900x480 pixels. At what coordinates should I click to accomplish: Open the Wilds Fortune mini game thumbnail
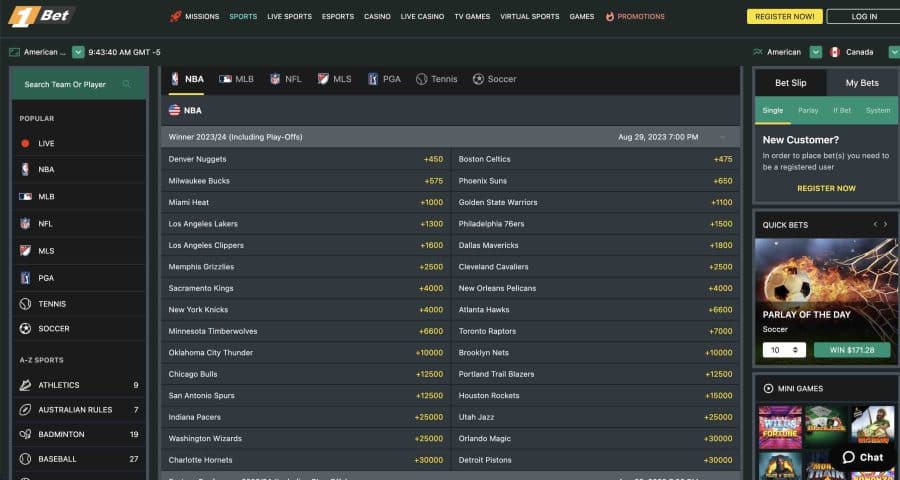779,427
